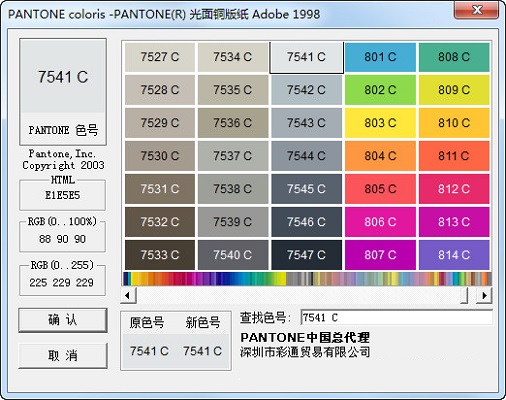Cancel with the 取消 button

pos(63,356)
